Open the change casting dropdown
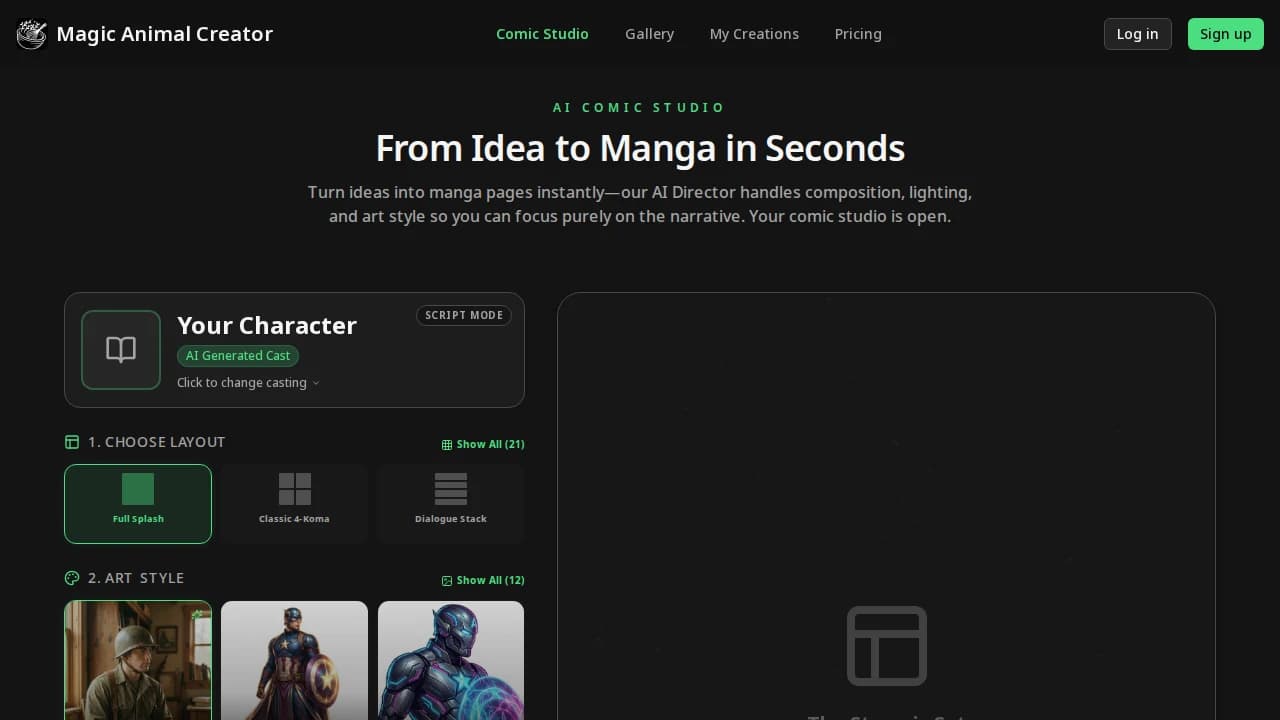 click(248, 382)
